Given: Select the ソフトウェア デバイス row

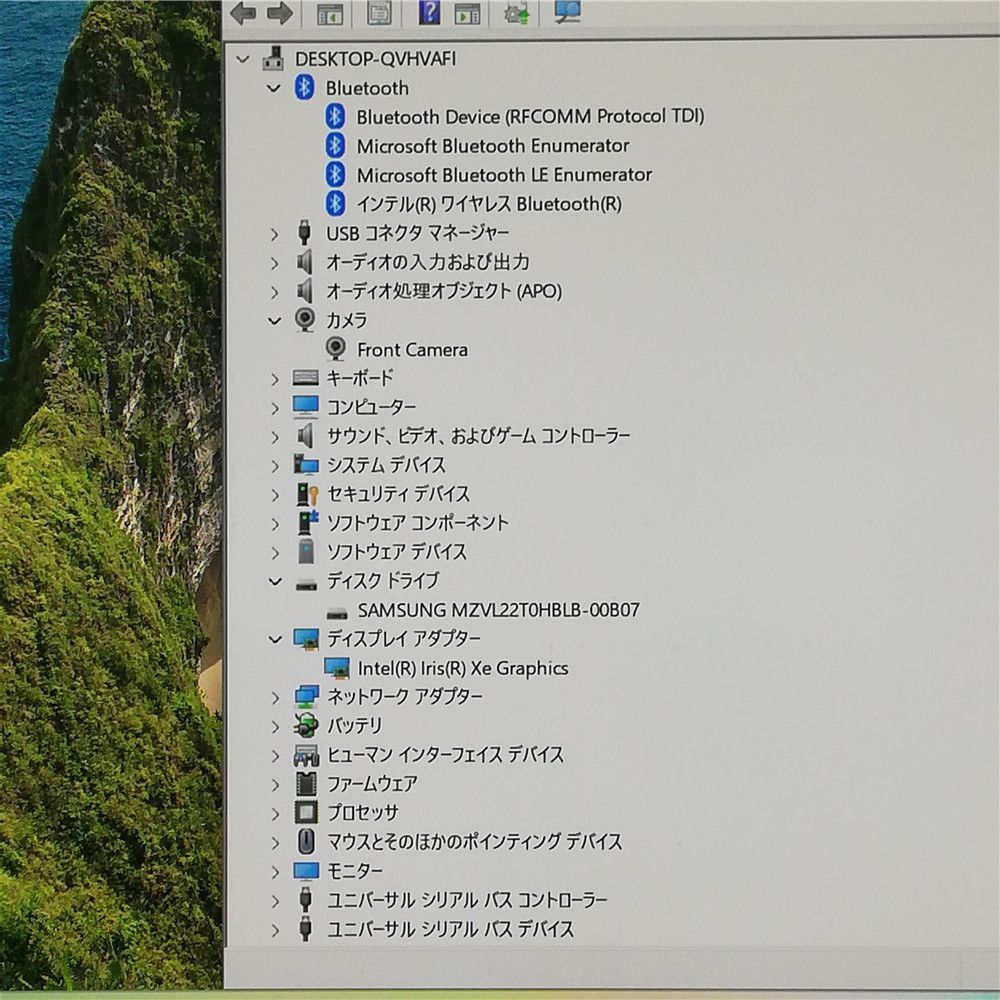Looking at the screenshot, I should click(x=397, y=552).
